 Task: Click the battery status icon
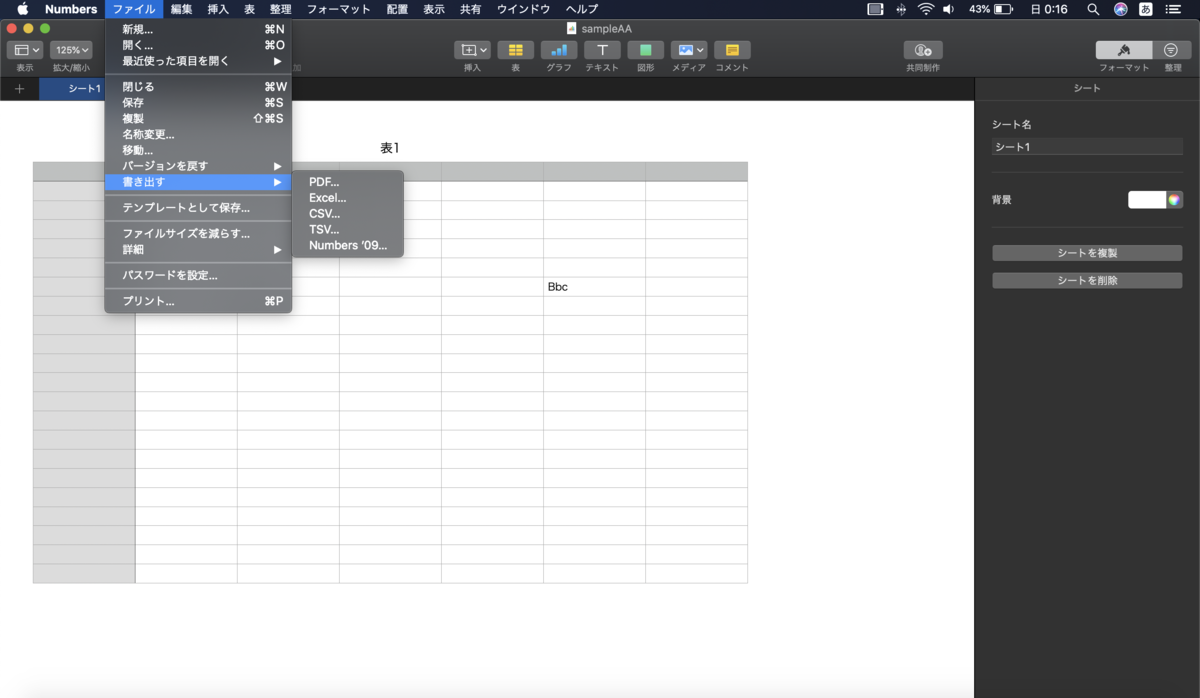[1003, 9]
